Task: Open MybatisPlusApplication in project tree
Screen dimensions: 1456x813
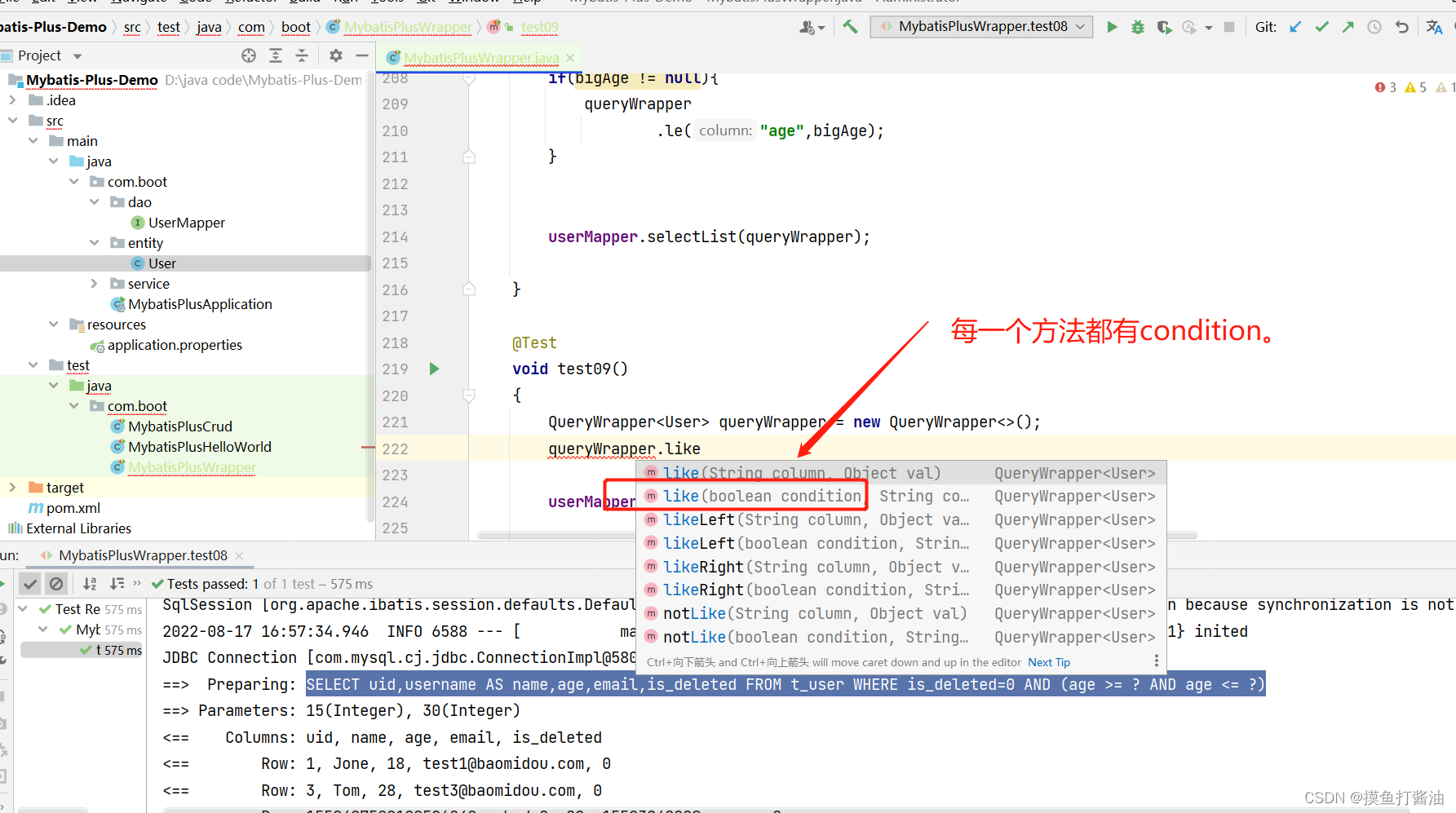Action: pos(200,304)
